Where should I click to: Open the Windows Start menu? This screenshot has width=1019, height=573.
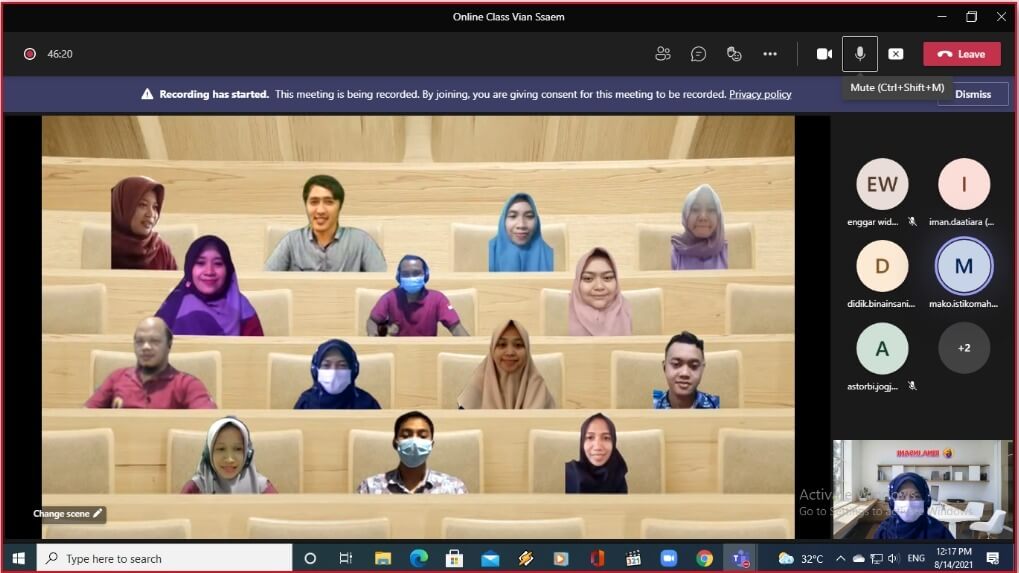(18, 558)
